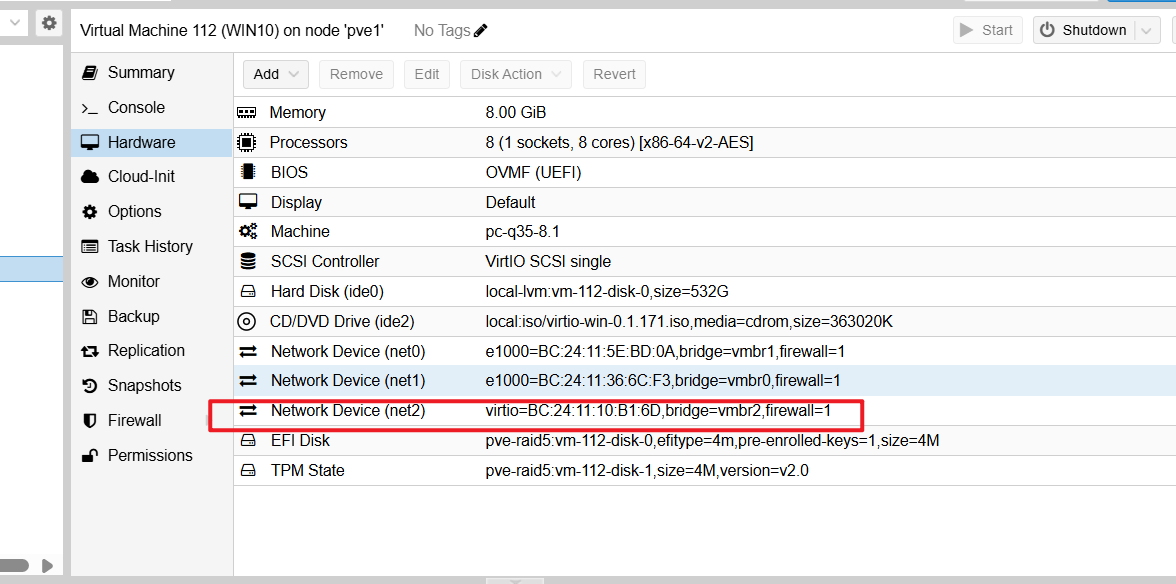This screenshot has height=584, width=1176.
Task: Click the Processors CPU chip icon
Action: tap(246, 142)
